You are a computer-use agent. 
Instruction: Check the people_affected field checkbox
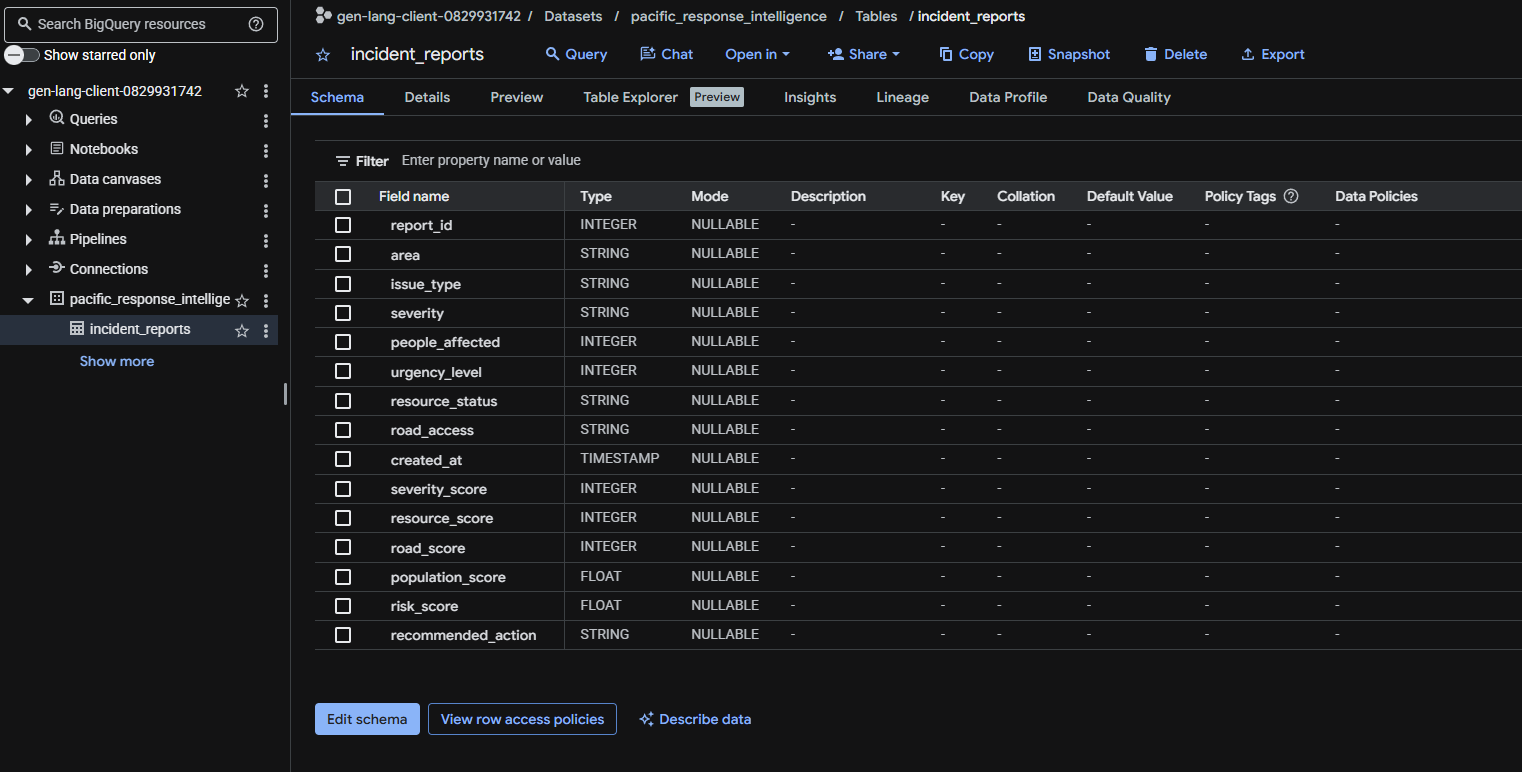pos(343,342)
